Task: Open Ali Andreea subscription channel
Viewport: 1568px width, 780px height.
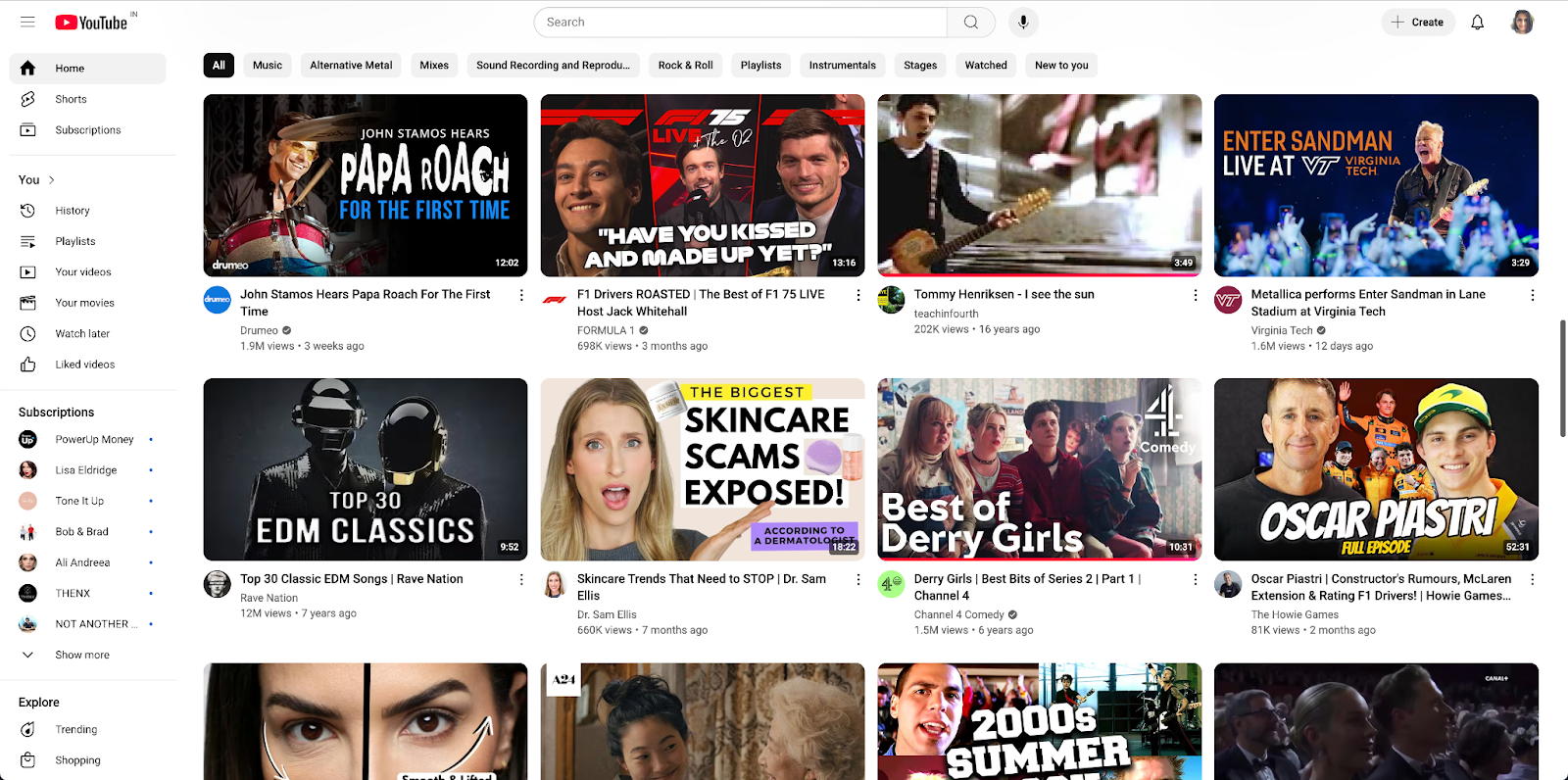Action: (x=87, y=562)
